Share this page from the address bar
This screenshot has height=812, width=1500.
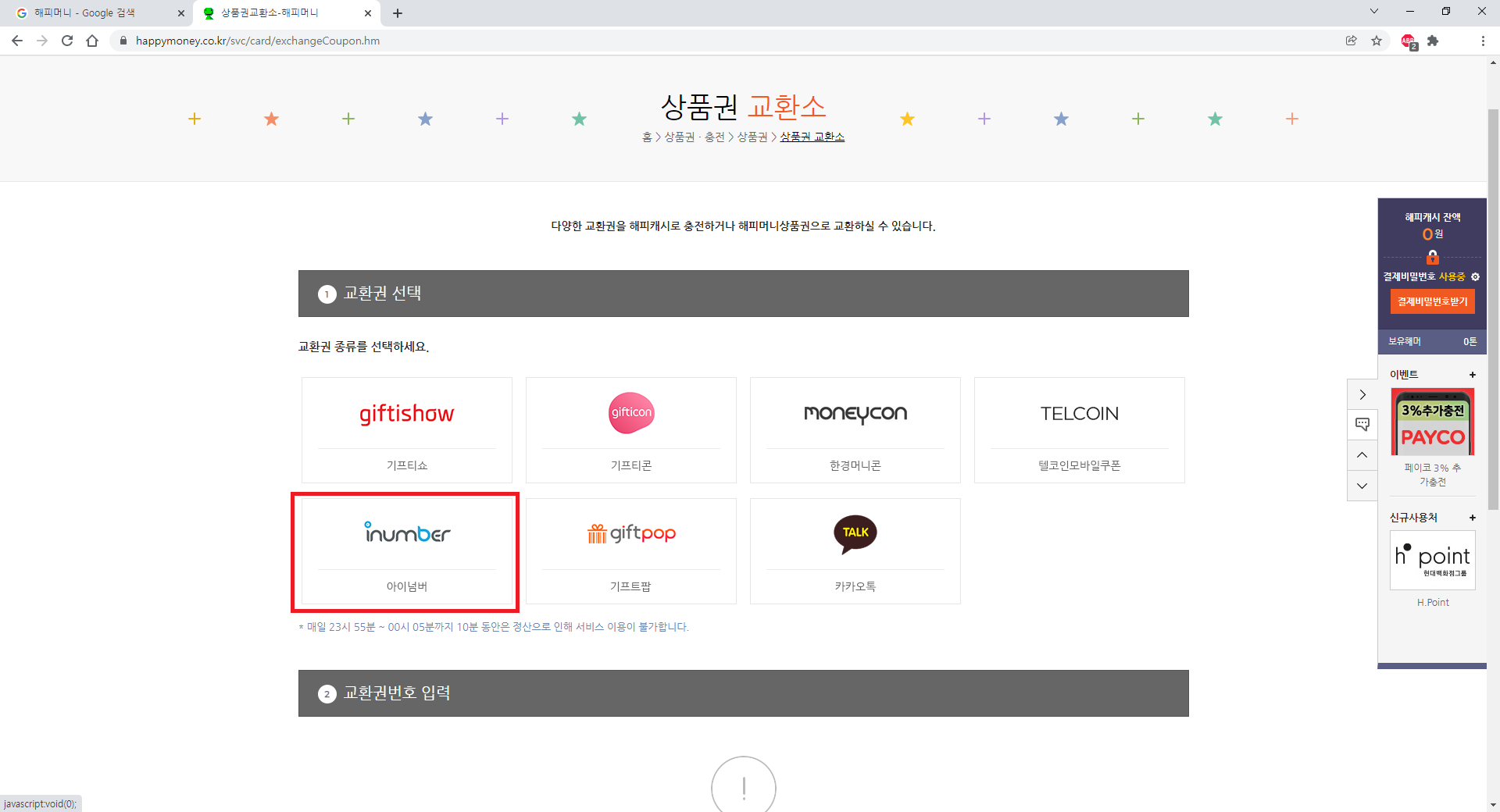[1352, 41]
